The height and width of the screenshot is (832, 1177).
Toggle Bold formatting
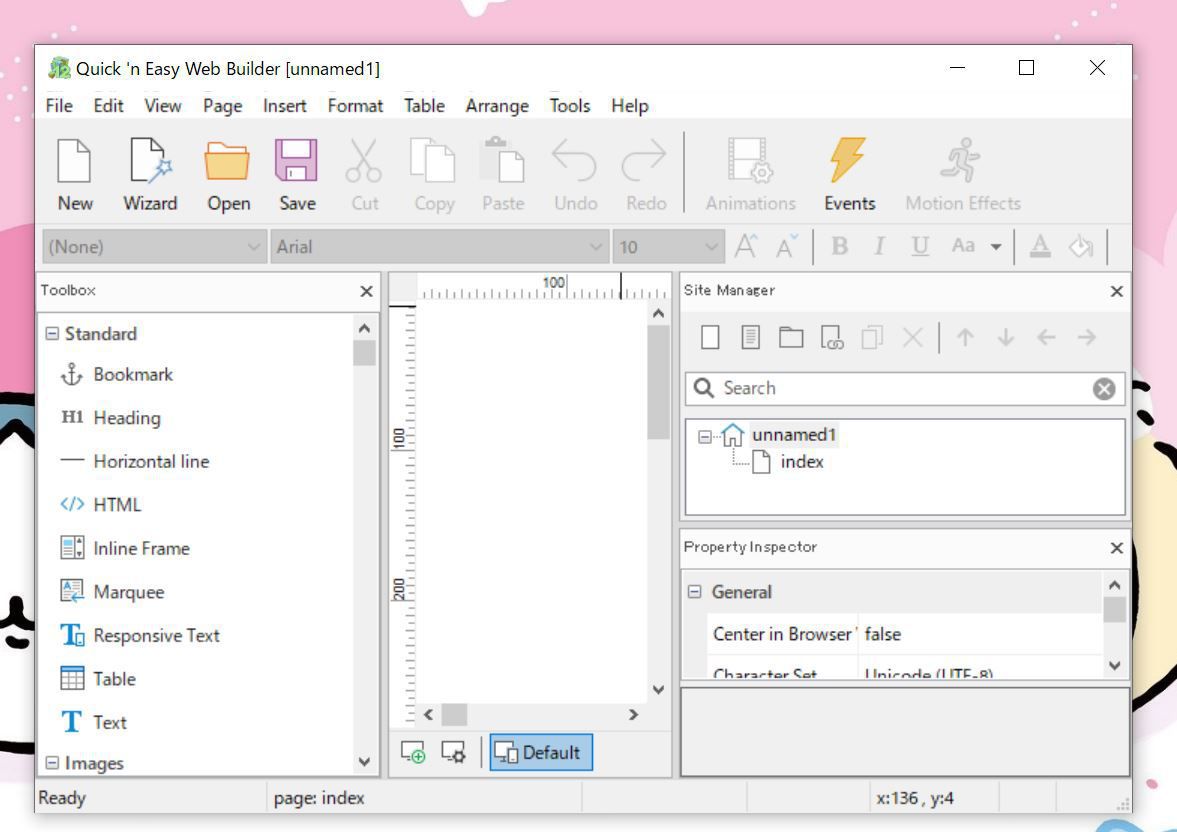[x=840, y=246]
